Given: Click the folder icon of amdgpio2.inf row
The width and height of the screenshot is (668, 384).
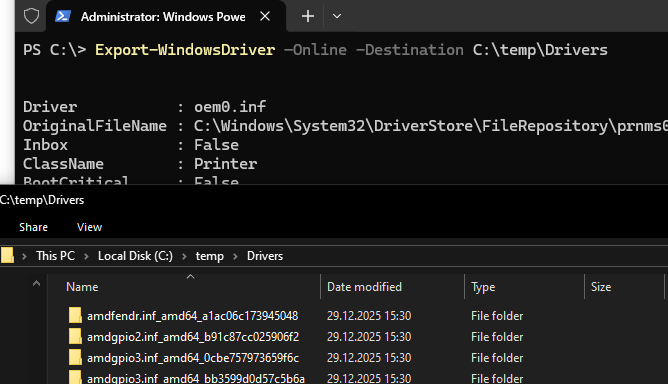Looking at the screenshot, I should [75, 336].
